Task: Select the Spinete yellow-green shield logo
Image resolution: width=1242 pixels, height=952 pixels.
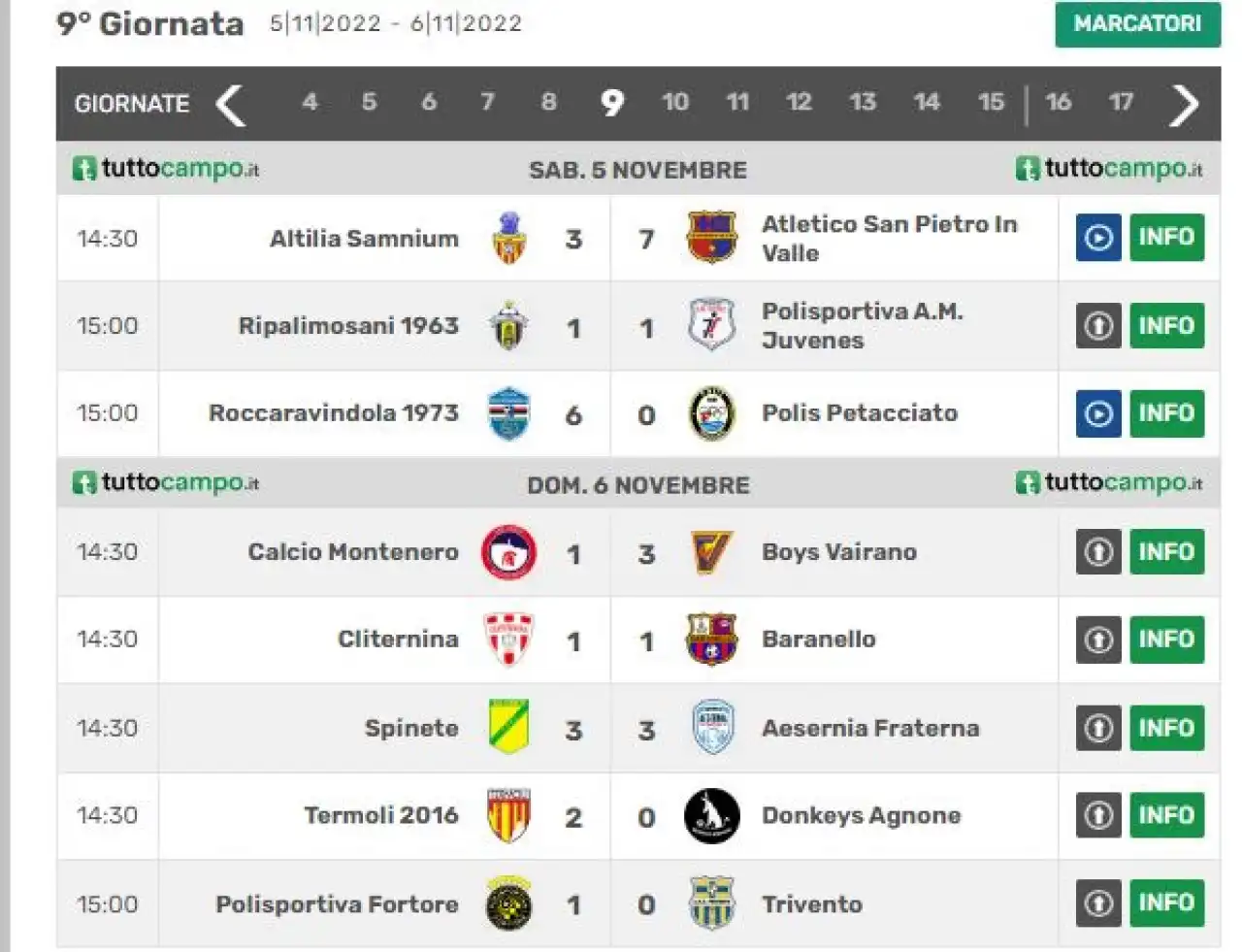Action: (x=508, y=727)
